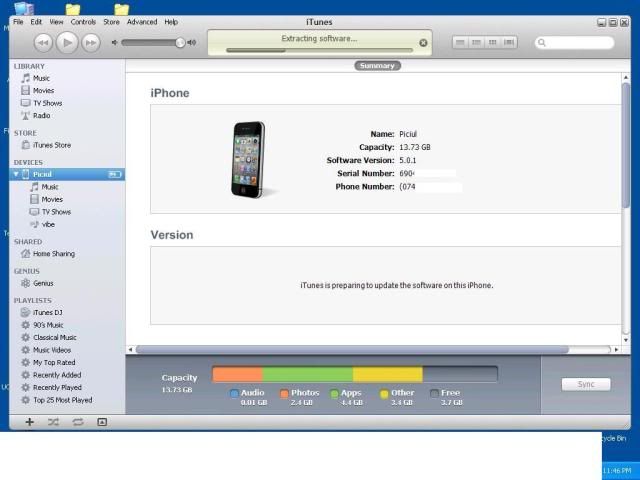Switch to the Summary tab
Viewport: 640px width, 480px height.
pos(377,66)
